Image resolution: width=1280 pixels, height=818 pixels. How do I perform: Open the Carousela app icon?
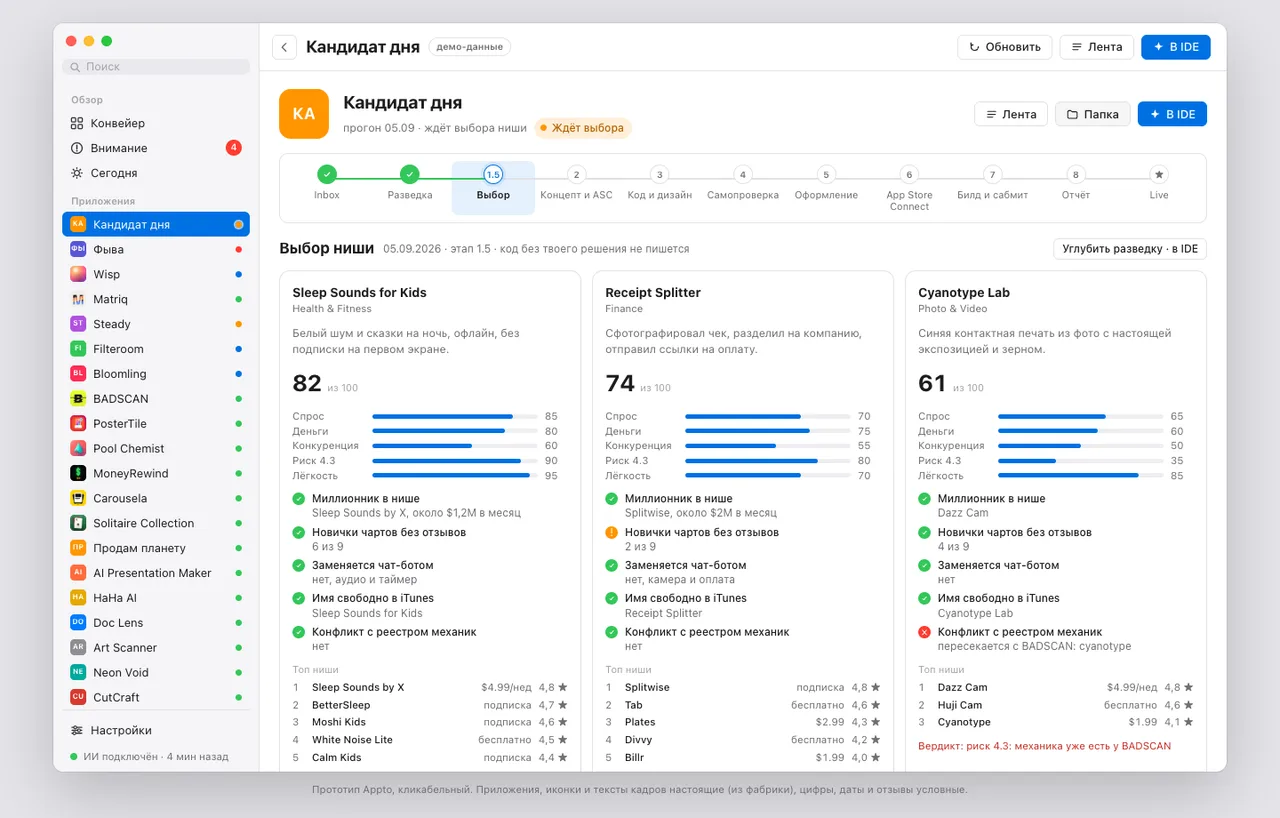pyautogui.click(x=78, y=498)
